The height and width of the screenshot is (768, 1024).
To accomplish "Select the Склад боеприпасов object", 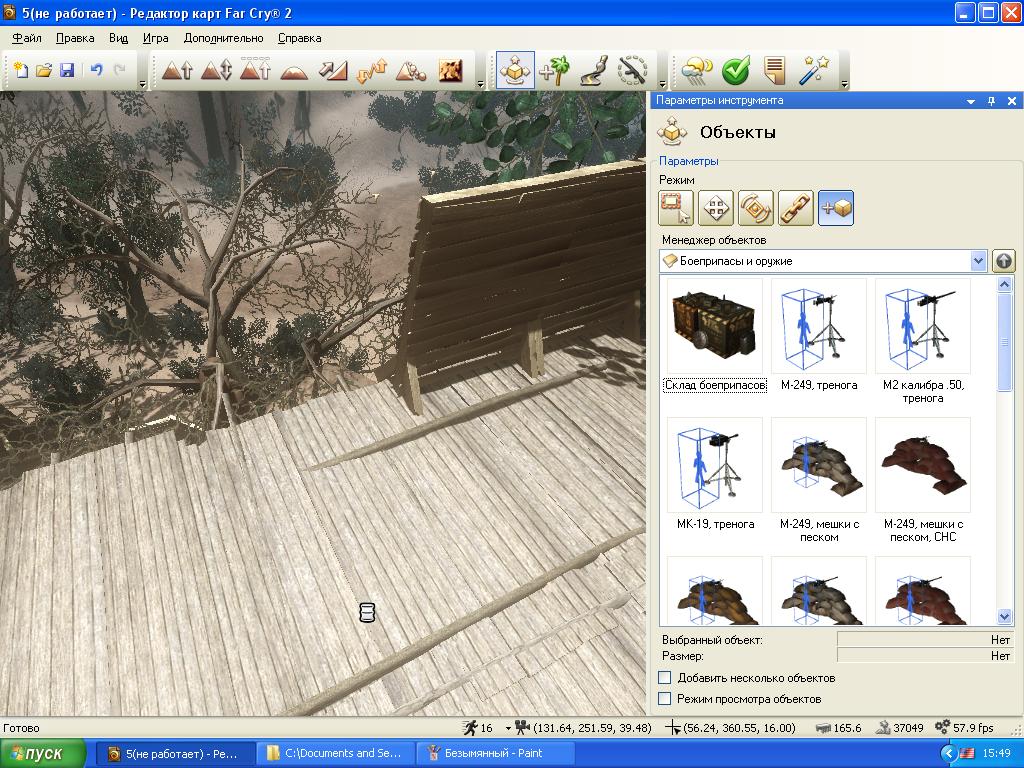I will [x=714, y=336].
